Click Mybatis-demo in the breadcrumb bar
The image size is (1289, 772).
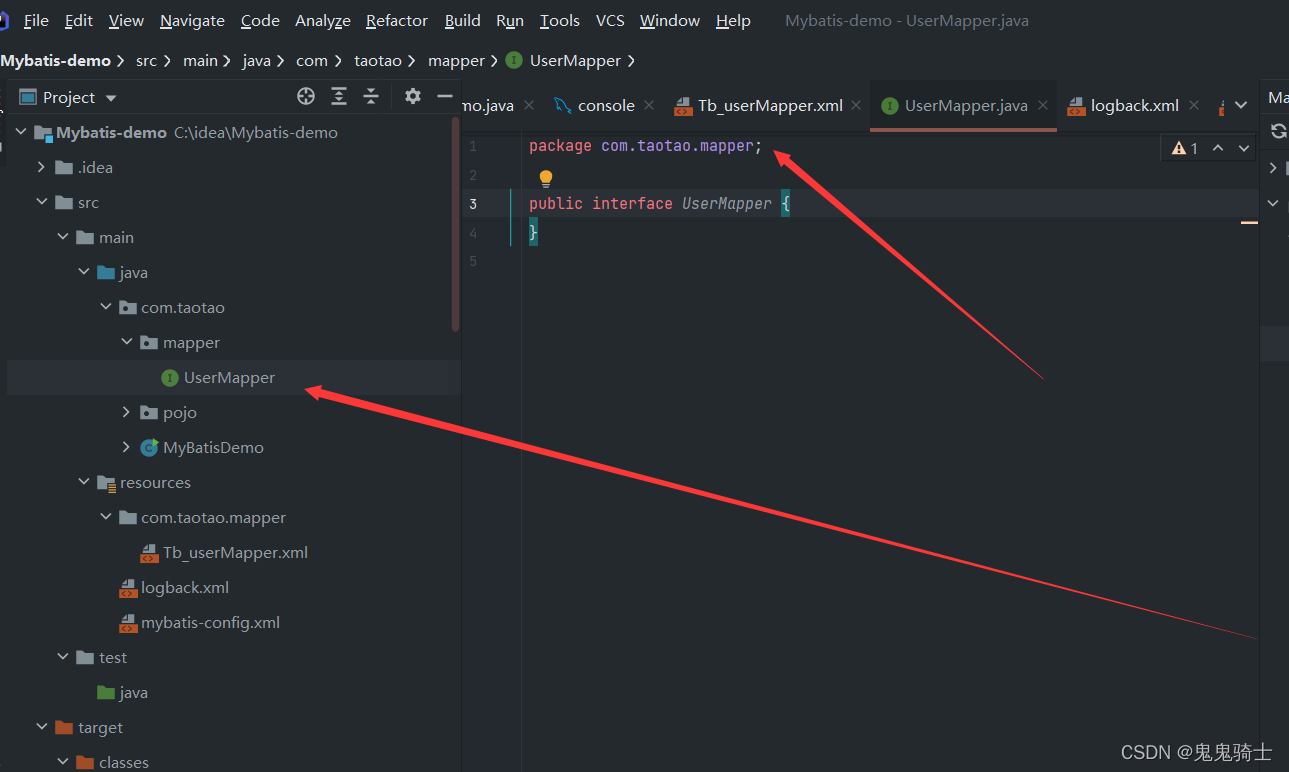coord(56,61)
